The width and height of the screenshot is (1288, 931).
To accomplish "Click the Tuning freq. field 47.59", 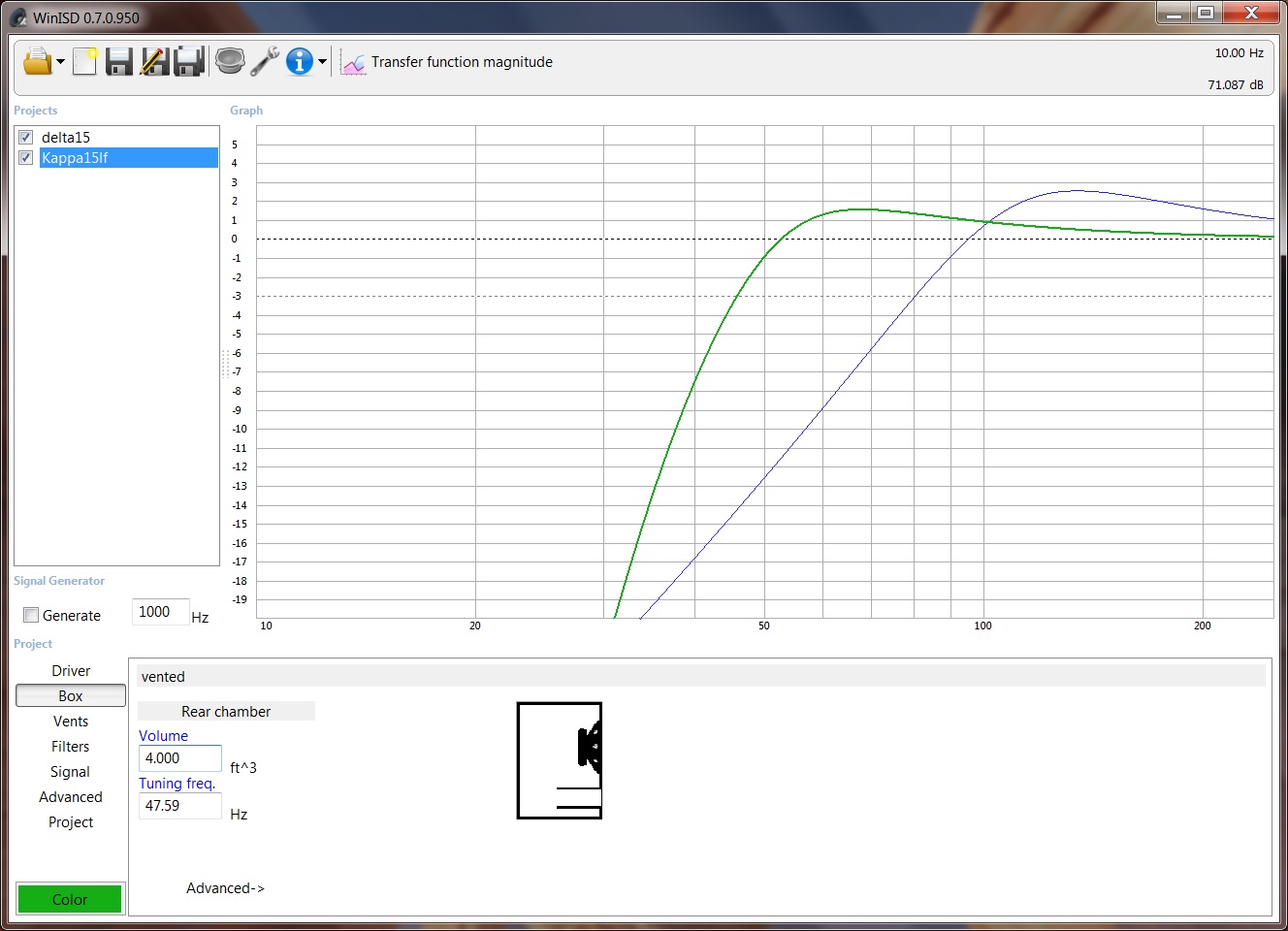I will tap(180, 806).
